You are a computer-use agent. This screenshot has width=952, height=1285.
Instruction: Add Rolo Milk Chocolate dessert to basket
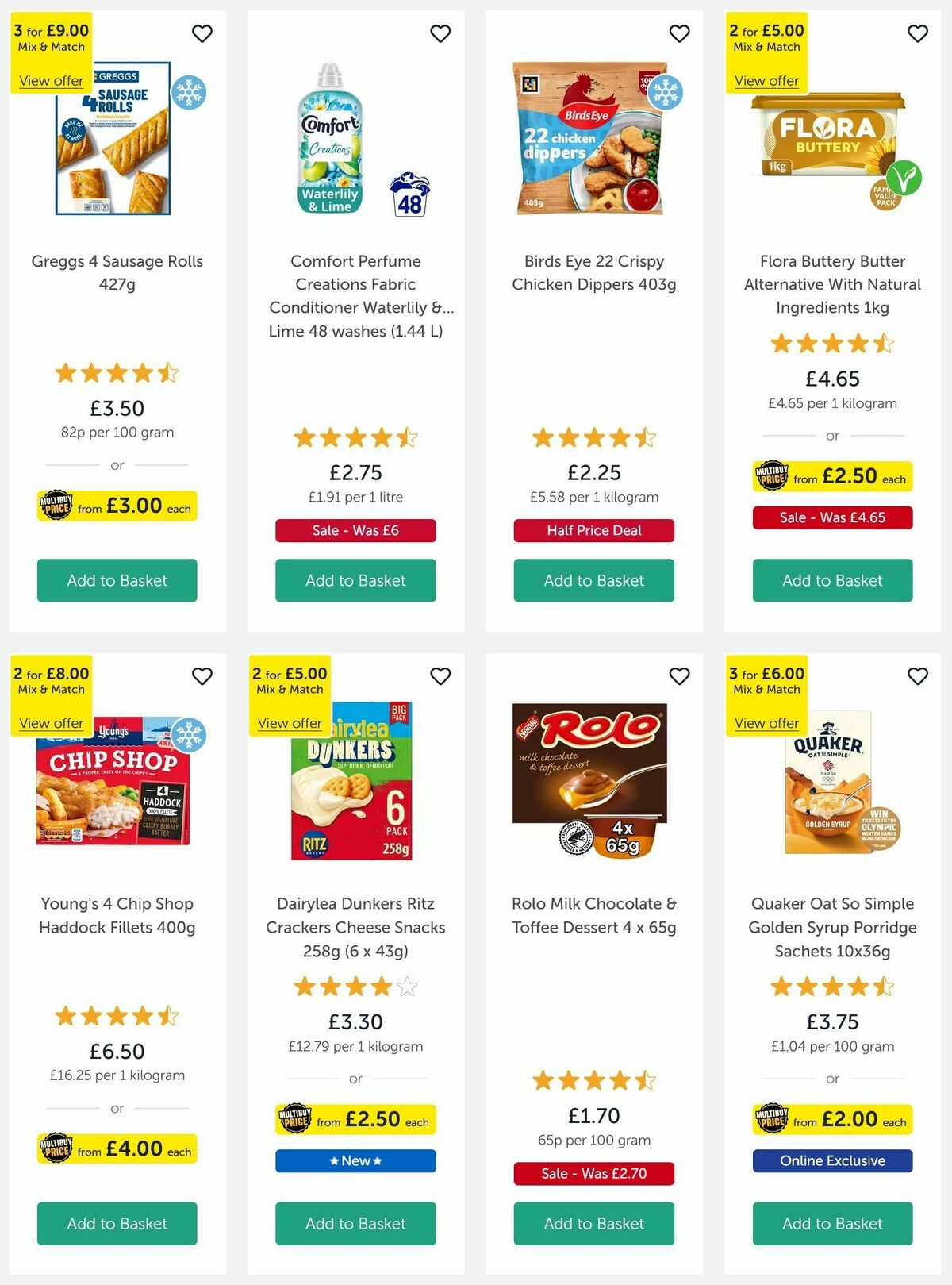tap(593, 1223)
